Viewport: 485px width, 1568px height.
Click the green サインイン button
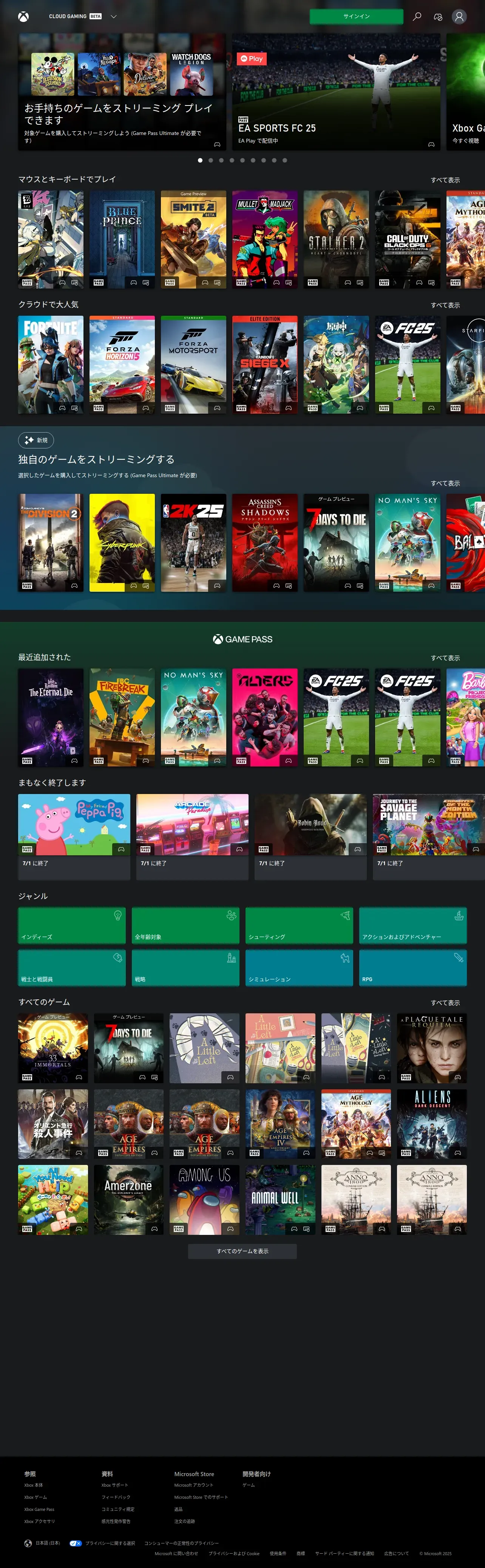(356, 16)
